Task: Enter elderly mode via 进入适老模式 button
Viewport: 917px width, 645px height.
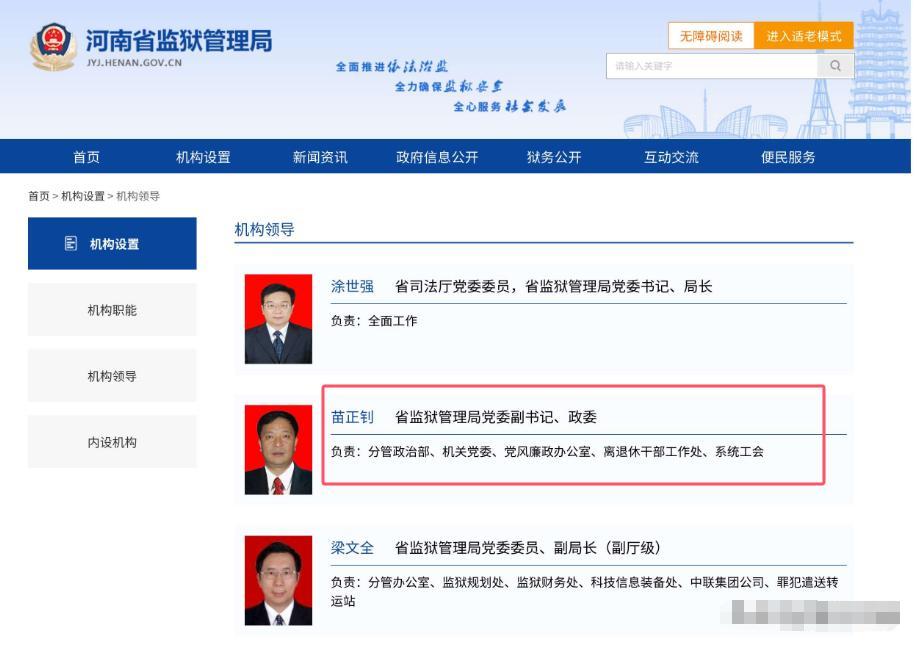Action: tap(803, 35)
